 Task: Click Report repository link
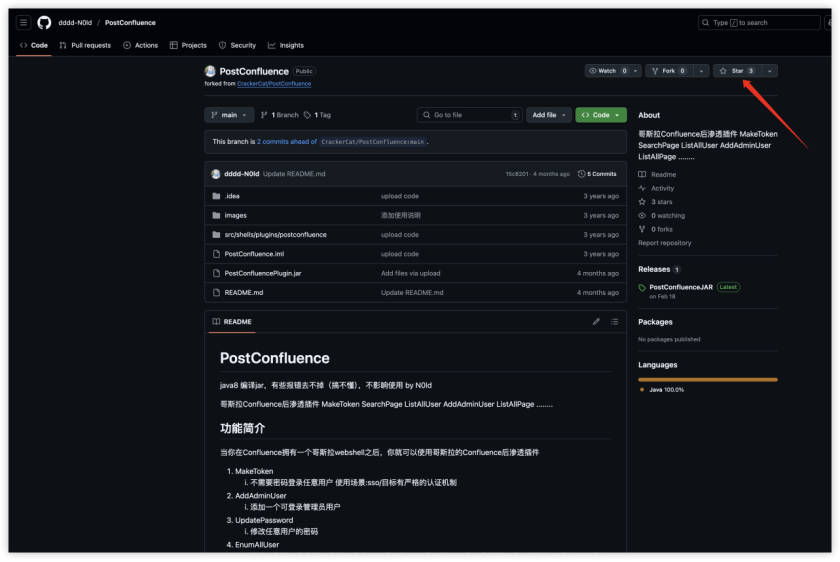tap(664, 243)
